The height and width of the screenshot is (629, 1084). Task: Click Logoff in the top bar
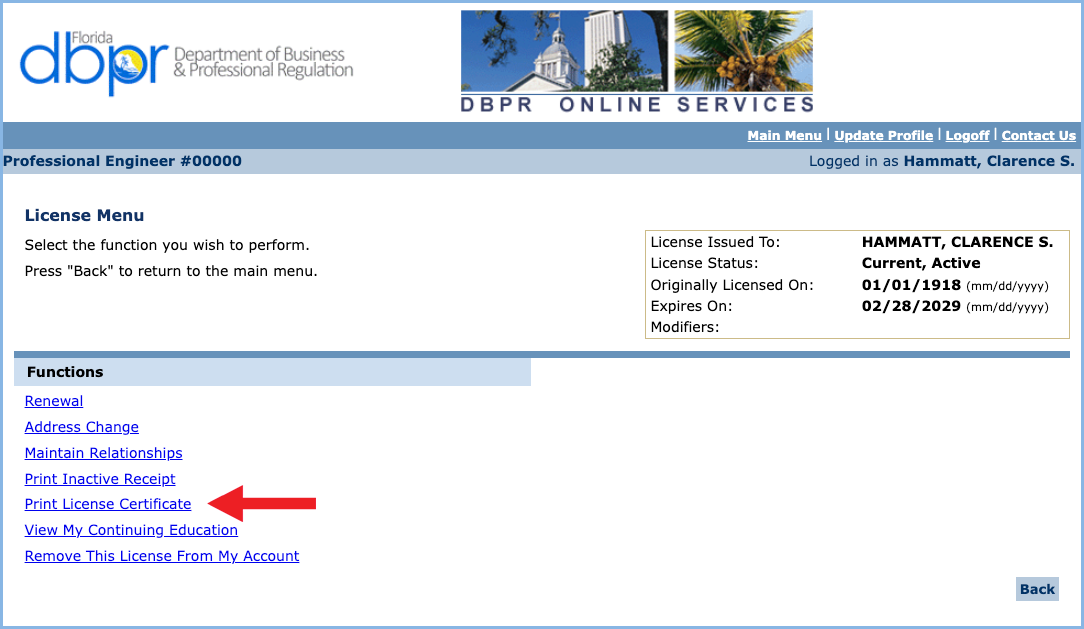[x=967, y=135]
